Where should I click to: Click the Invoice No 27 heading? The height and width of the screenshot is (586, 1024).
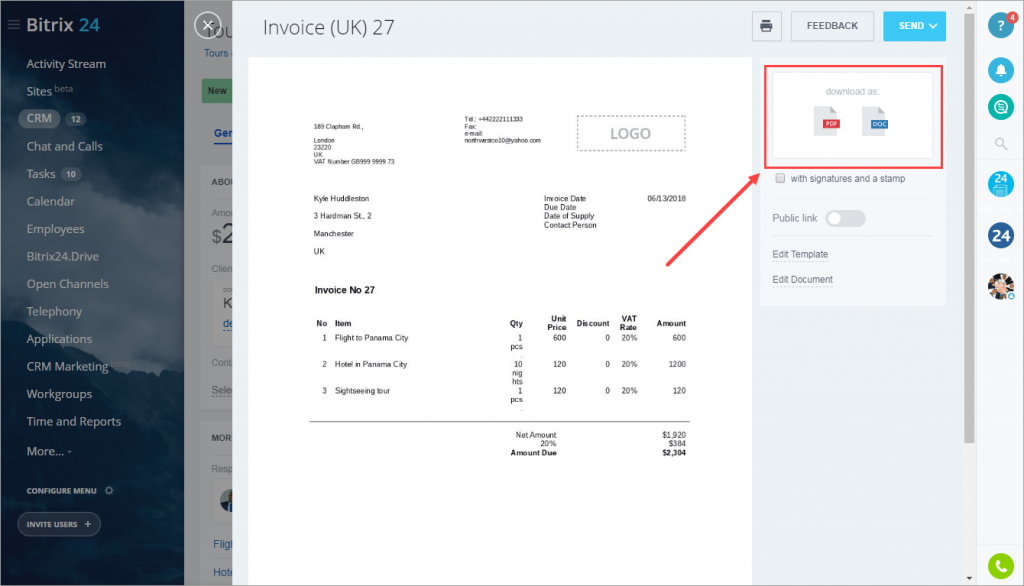tap(345, 290)
